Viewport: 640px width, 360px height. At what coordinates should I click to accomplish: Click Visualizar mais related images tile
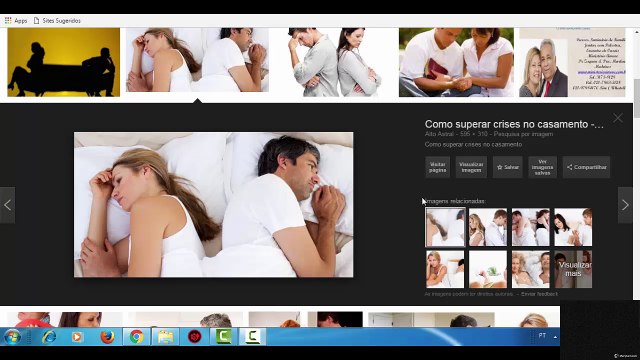pos(573,269)
